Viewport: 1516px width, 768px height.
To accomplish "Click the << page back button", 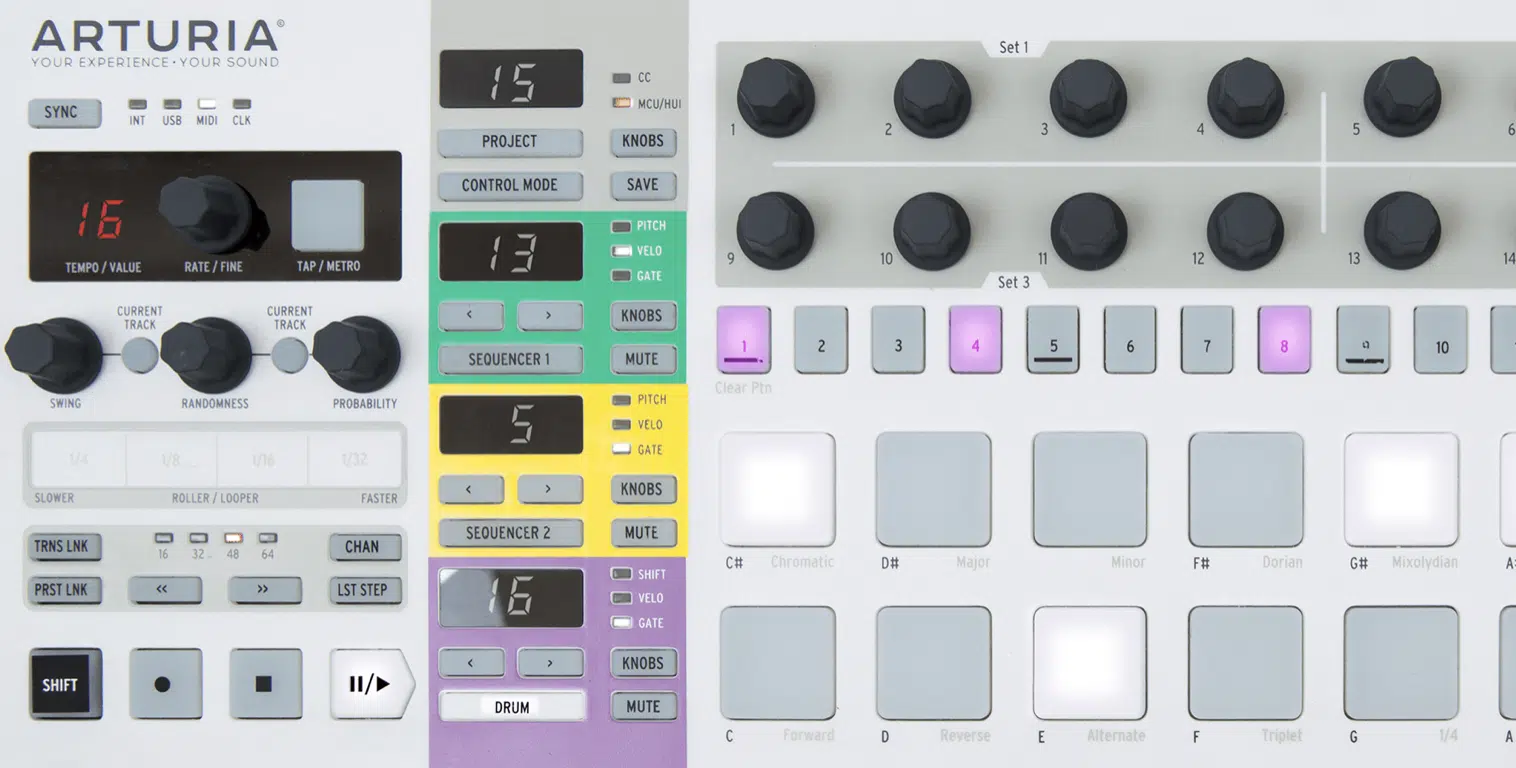I will (165, 590).
